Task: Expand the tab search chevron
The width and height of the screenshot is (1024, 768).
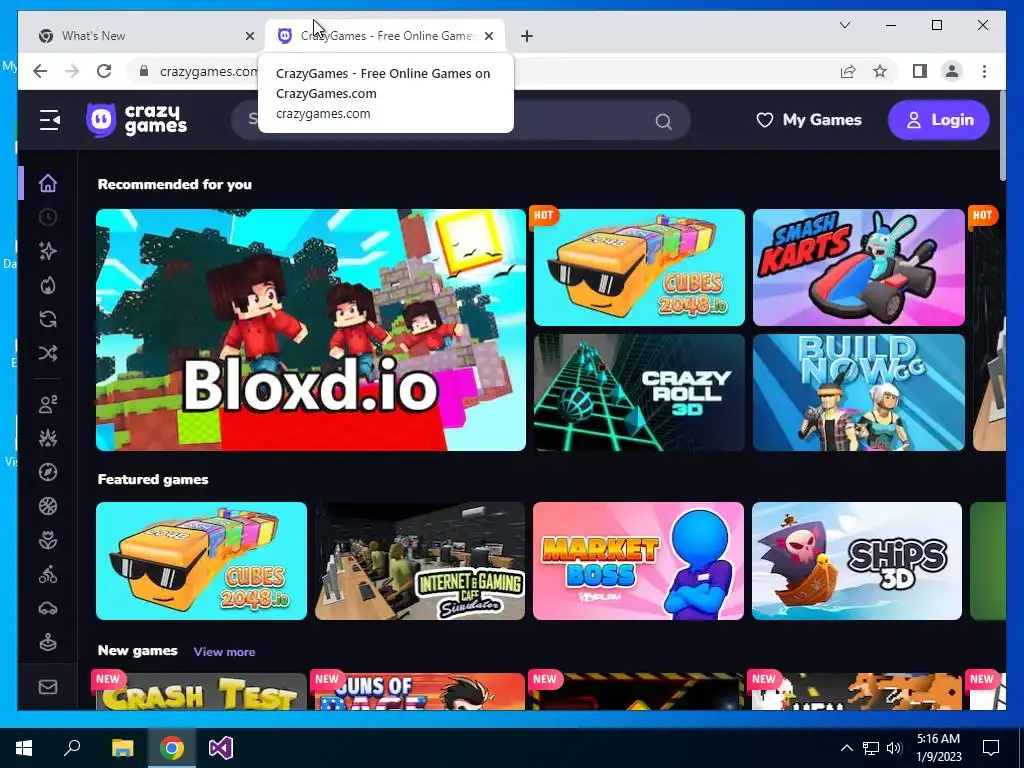Action: point(844,25)
